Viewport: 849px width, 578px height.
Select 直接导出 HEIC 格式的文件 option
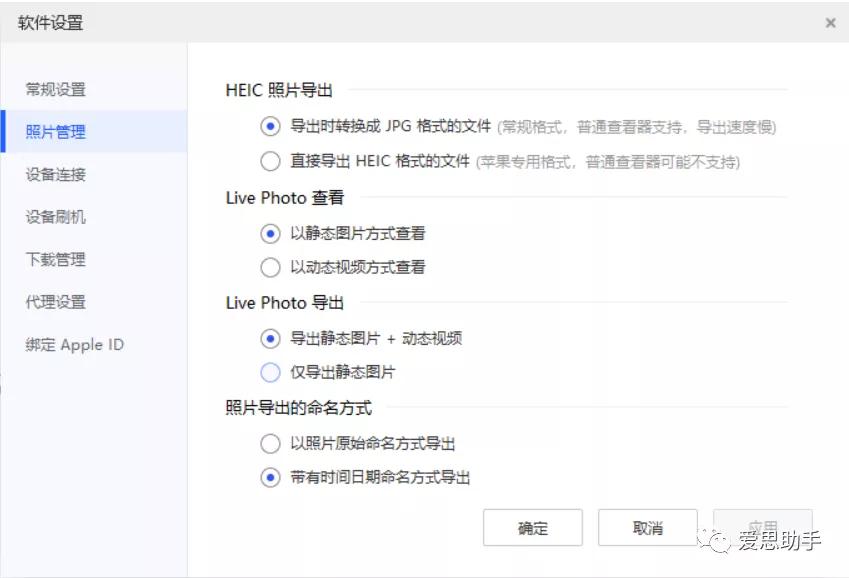[269, 160]
